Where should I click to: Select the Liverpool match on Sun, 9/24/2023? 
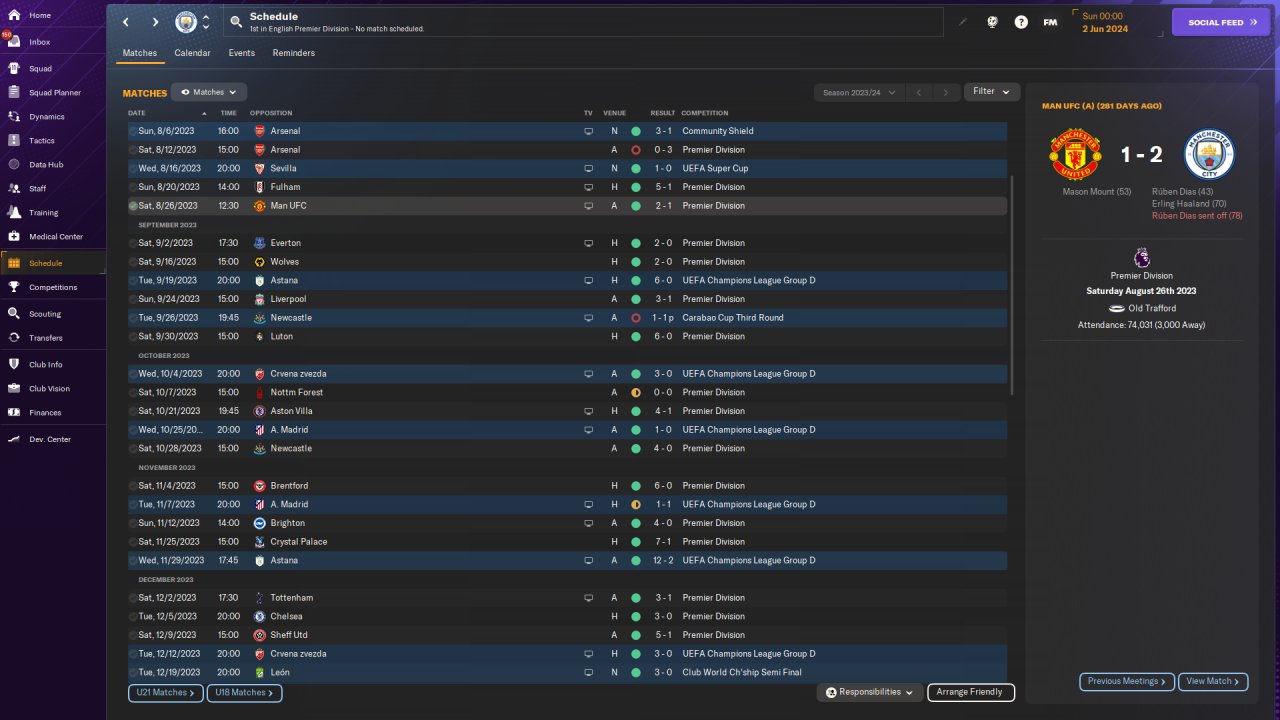tap(567, 299)
